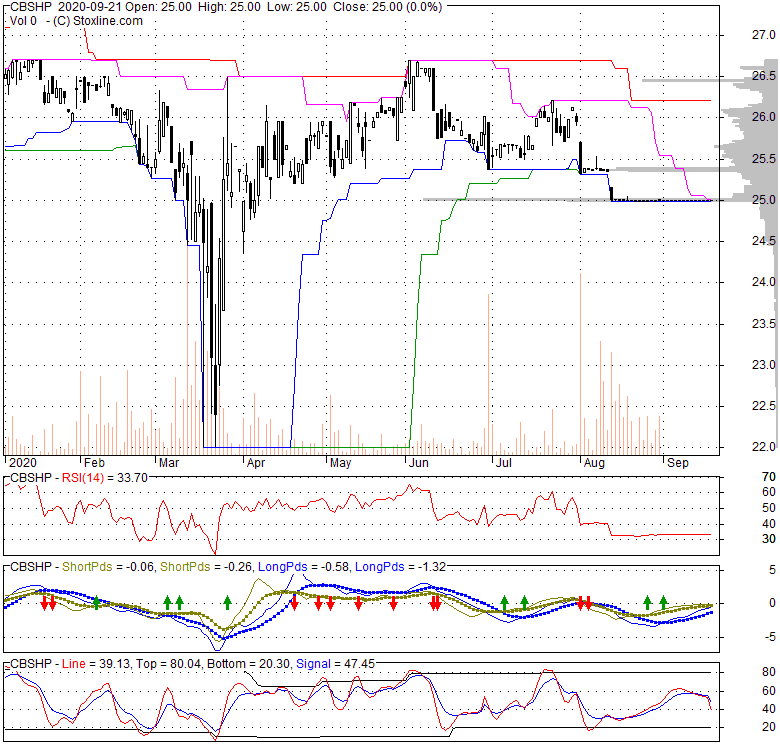780x745 pixels.
Task: Click the 23.5 price axis label
Action: [x=764, y=324]
